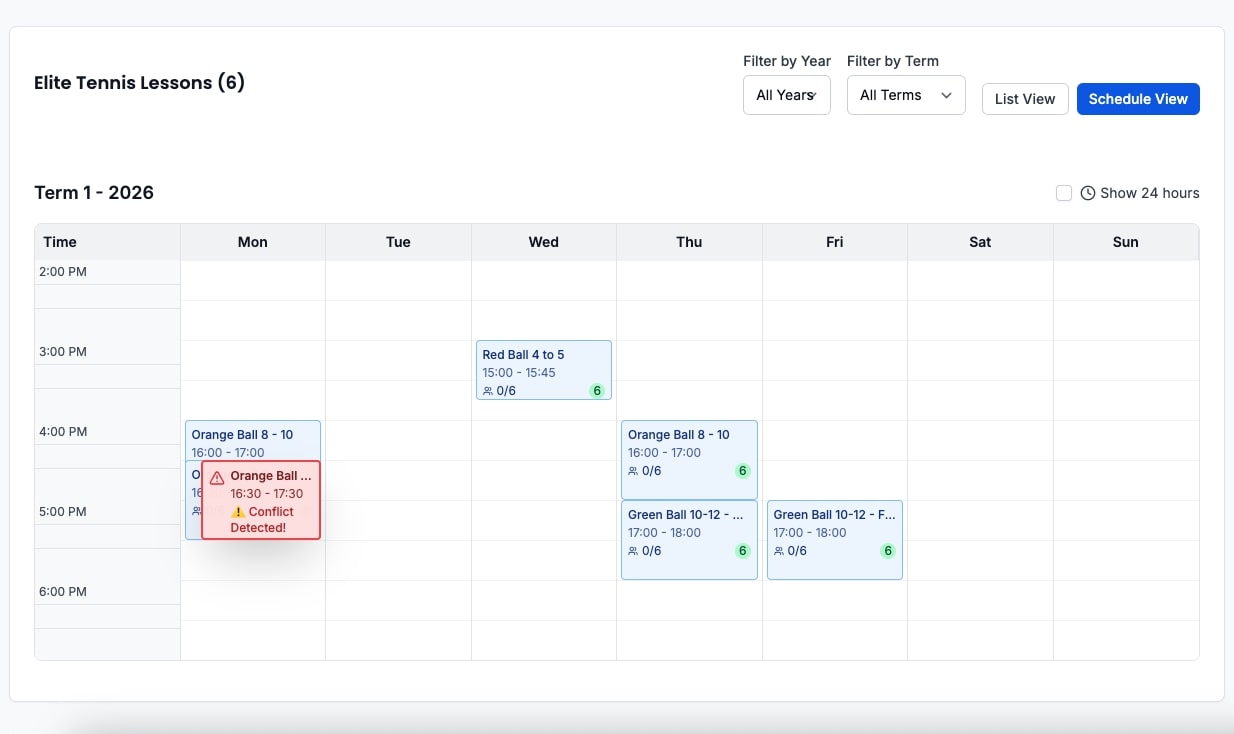Open the Filter by Year dropdown

786,94
